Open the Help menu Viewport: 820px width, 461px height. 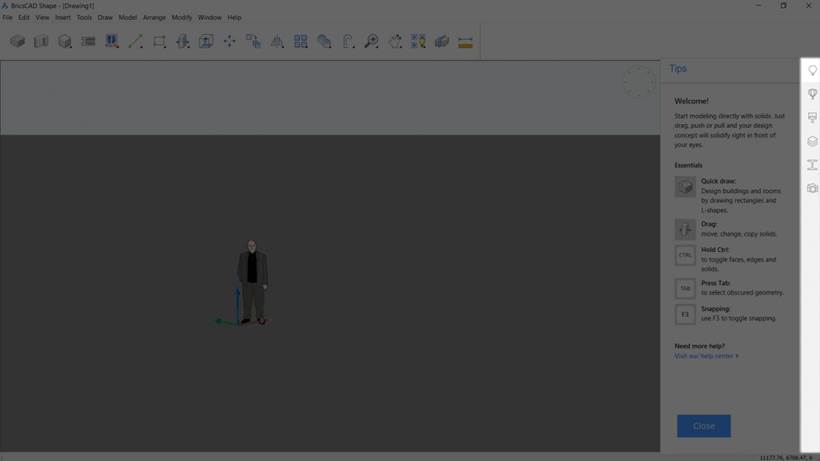(x=234, y=17)
